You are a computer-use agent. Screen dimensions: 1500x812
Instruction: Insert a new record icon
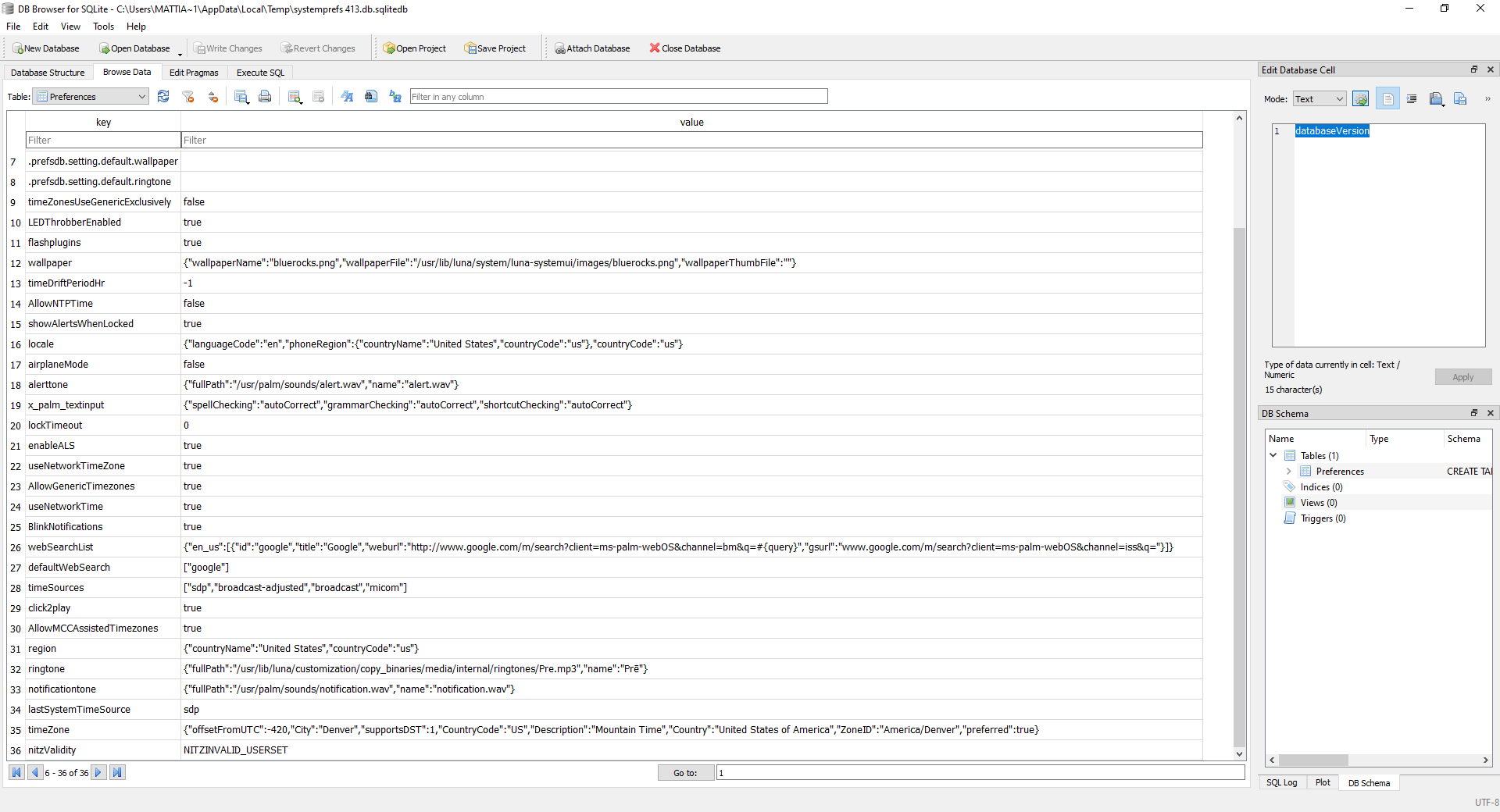click(x=295, y=97)
